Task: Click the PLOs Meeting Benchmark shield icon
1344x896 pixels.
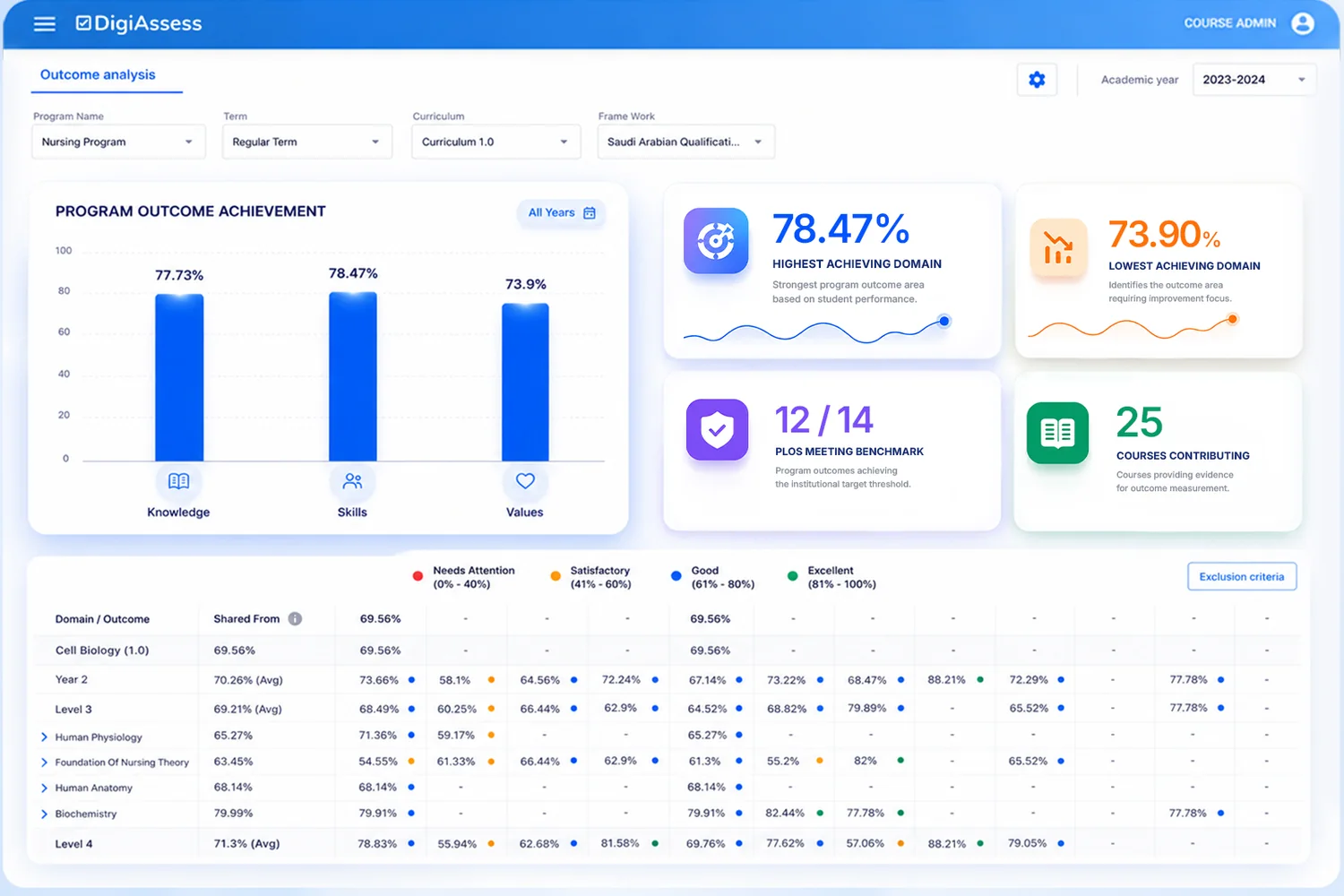Action: click(x=717, y=429)
